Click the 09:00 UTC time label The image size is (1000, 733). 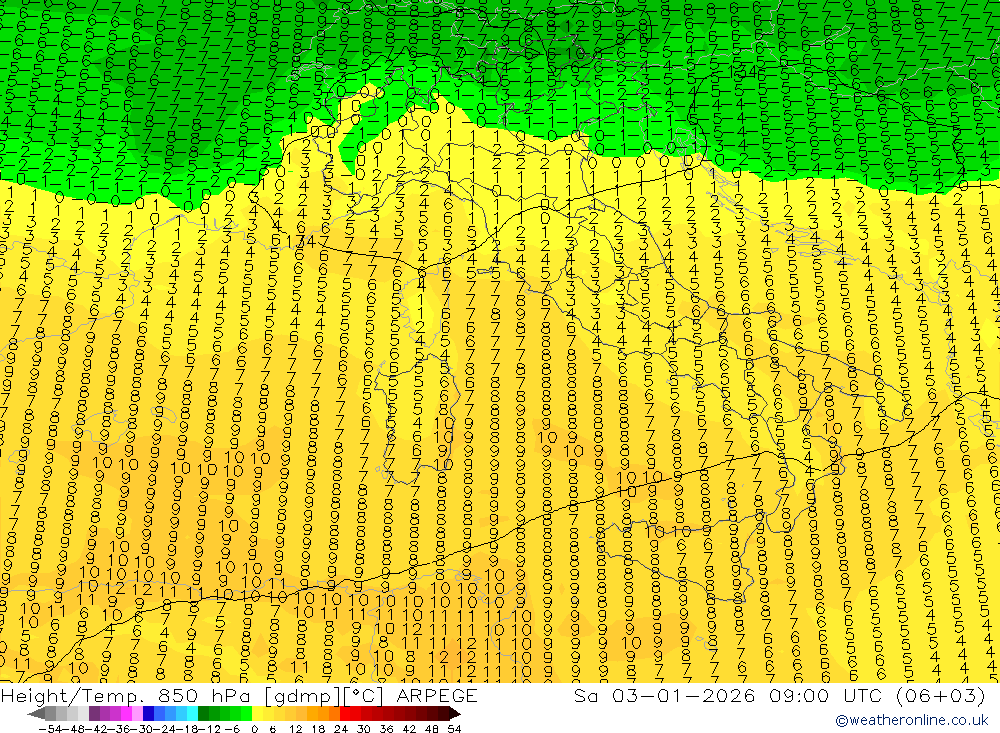[825, 695]
